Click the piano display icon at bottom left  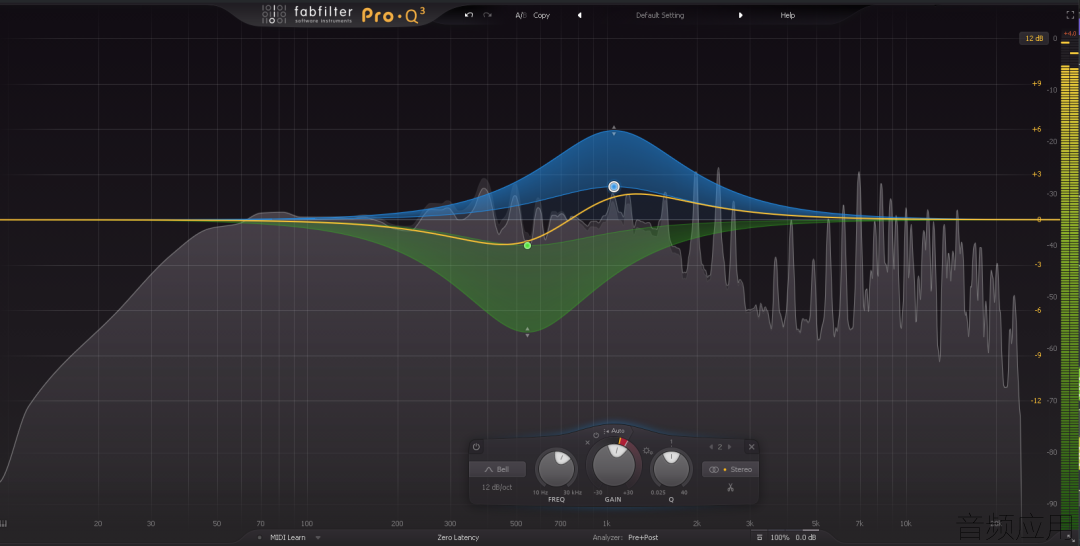[4, 523]
